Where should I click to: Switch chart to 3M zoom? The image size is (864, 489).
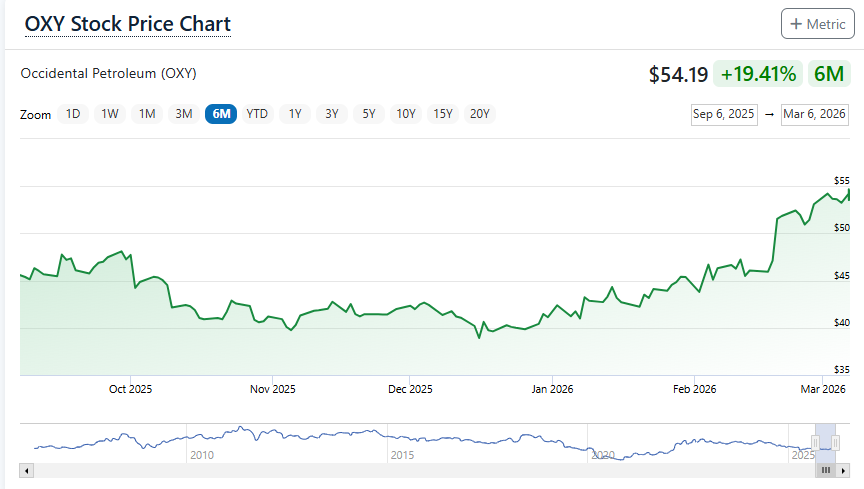point(184,114)
